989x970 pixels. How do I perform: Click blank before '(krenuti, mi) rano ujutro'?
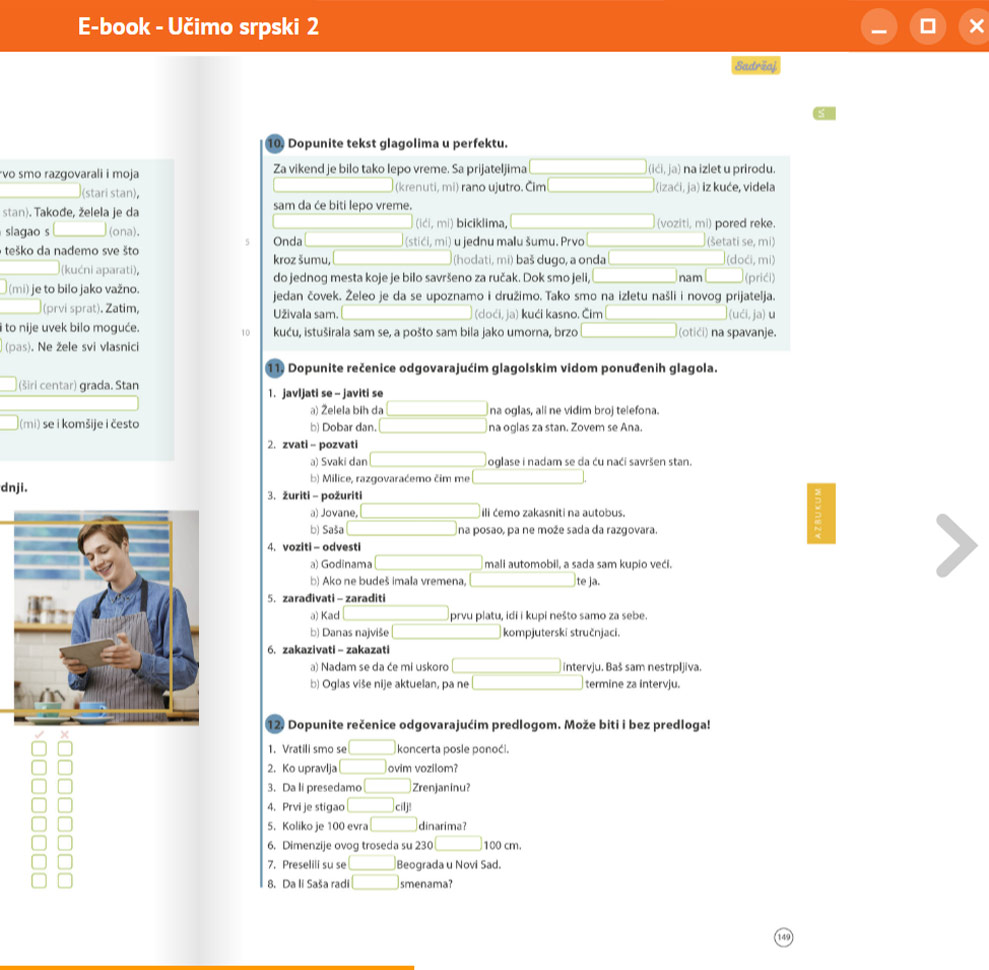click(x=333, y=185)
